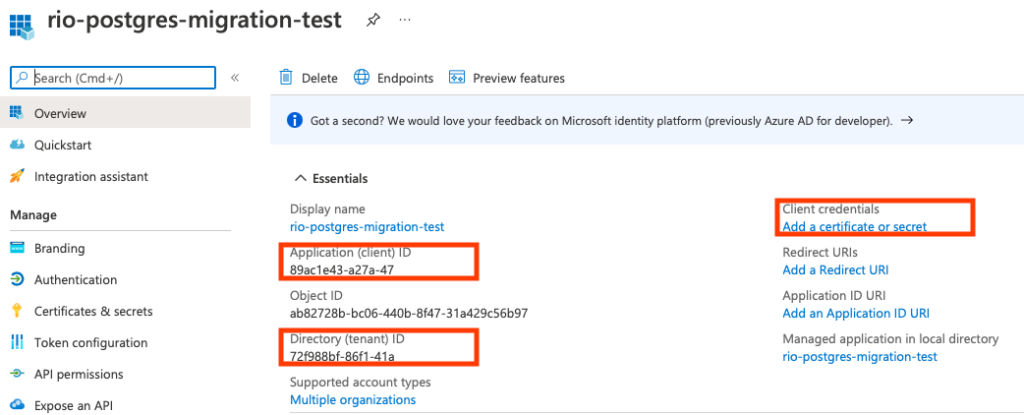Collapse the sidebar with double chevron
The image size is (1024, 415).
coord(235,78)
